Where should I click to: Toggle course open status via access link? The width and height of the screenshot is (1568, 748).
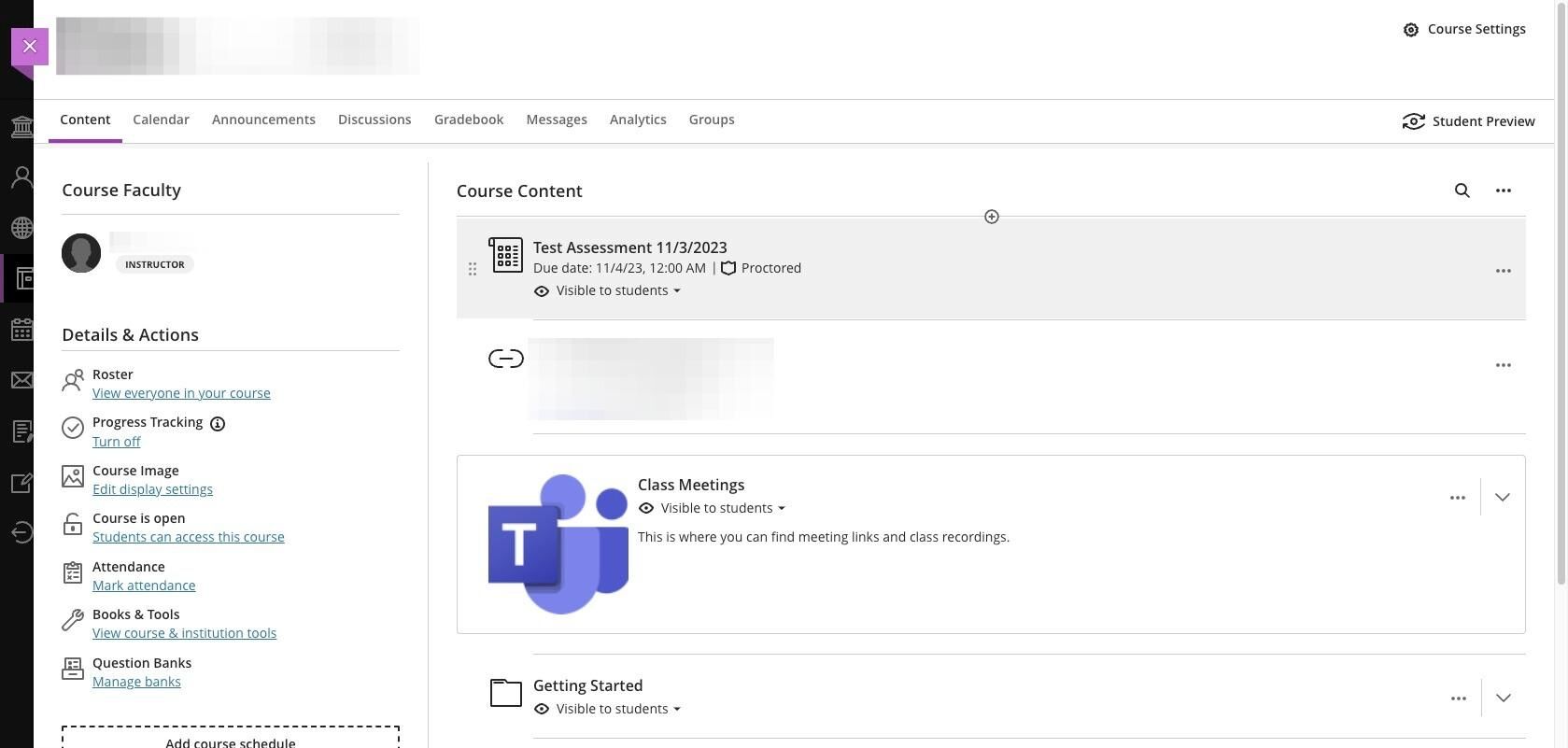click(x=188, y=537)
